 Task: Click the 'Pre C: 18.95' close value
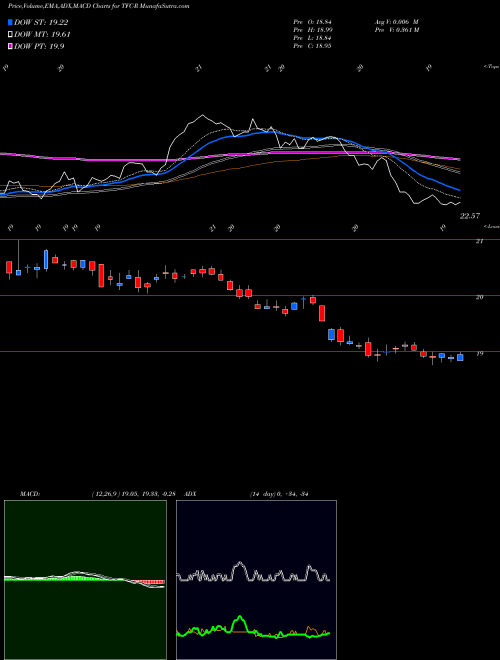point(313,46)
